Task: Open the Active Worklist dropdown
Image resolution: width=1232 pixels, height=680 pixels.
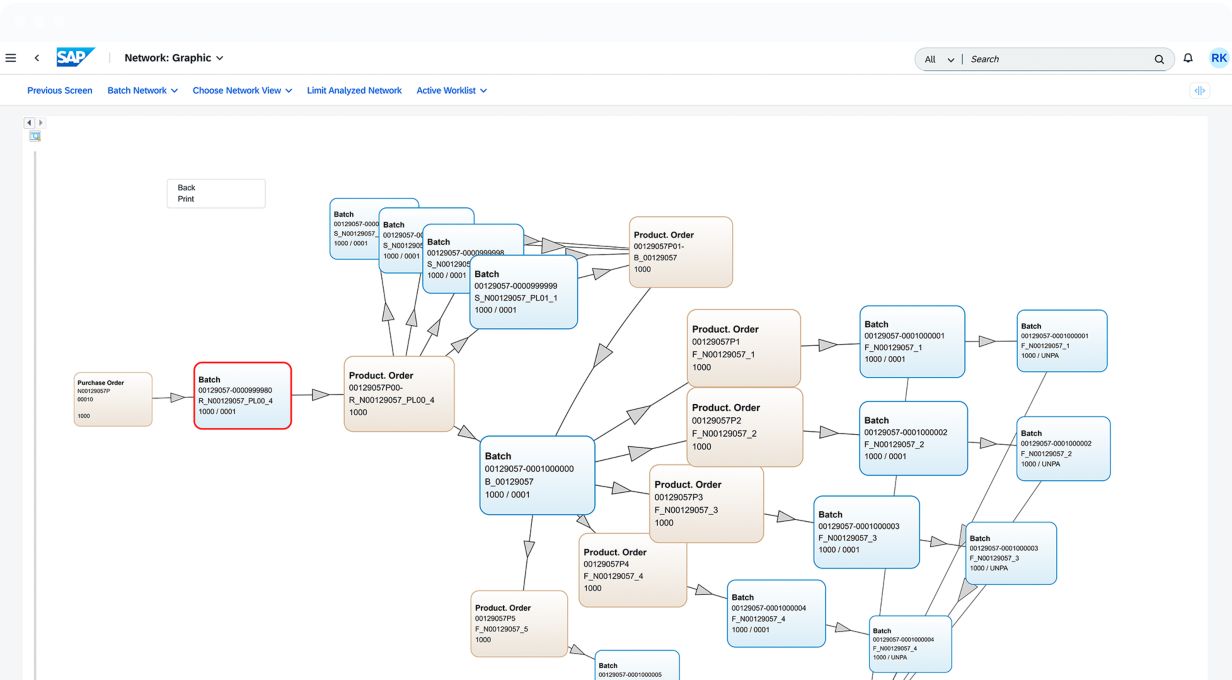Action: pos(451,91)
